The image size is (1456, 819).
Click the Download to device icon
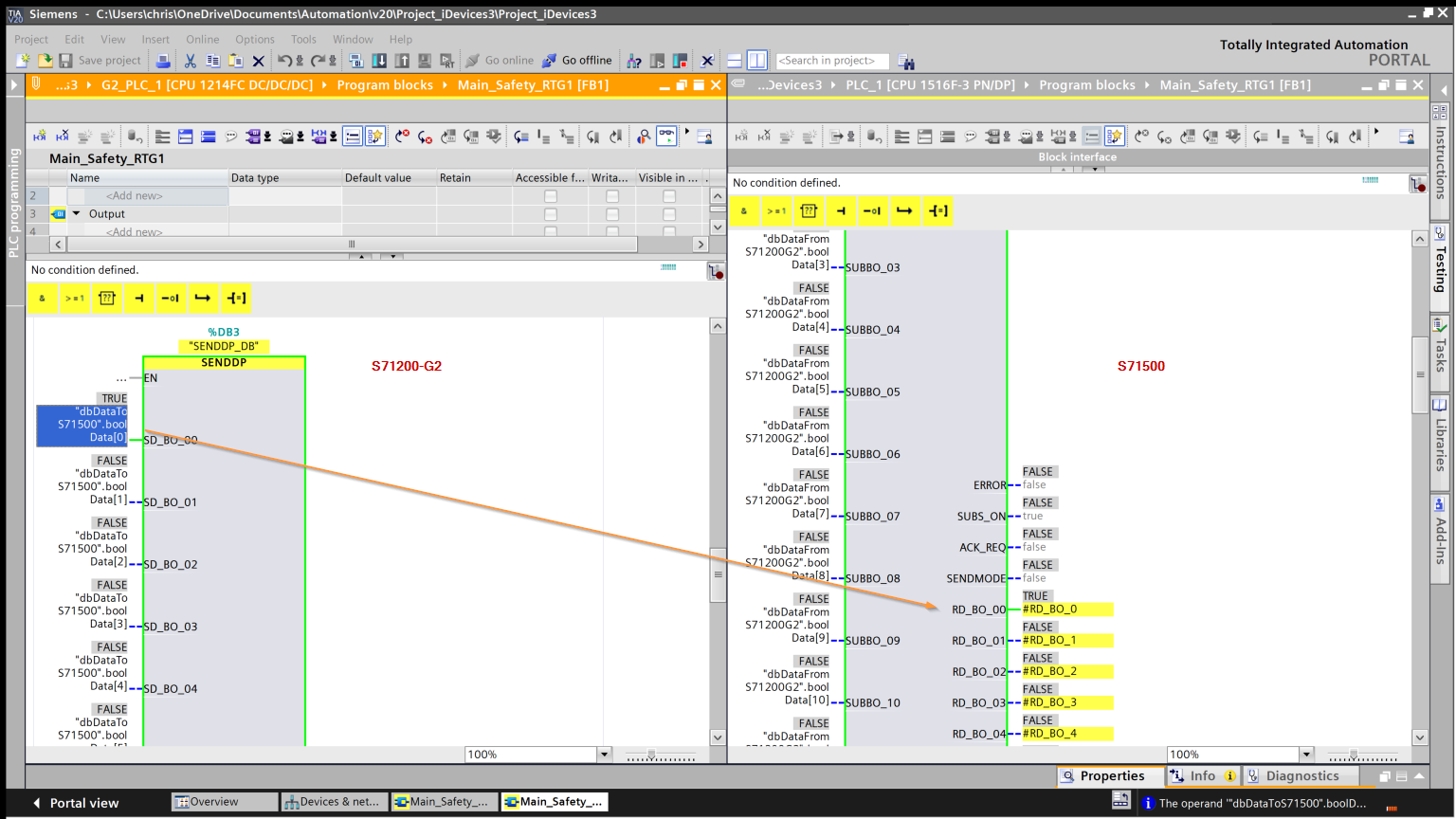click(x=379, y=61)
